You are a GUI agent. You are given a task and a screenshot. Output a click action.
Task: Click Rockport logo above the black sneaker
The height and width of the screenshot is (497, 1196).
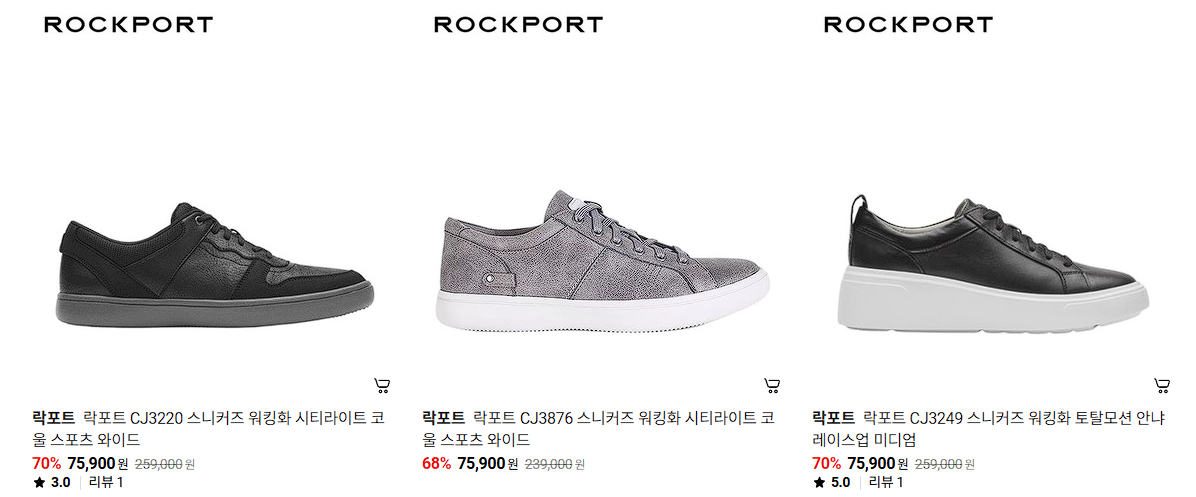[x=128, y=25]
